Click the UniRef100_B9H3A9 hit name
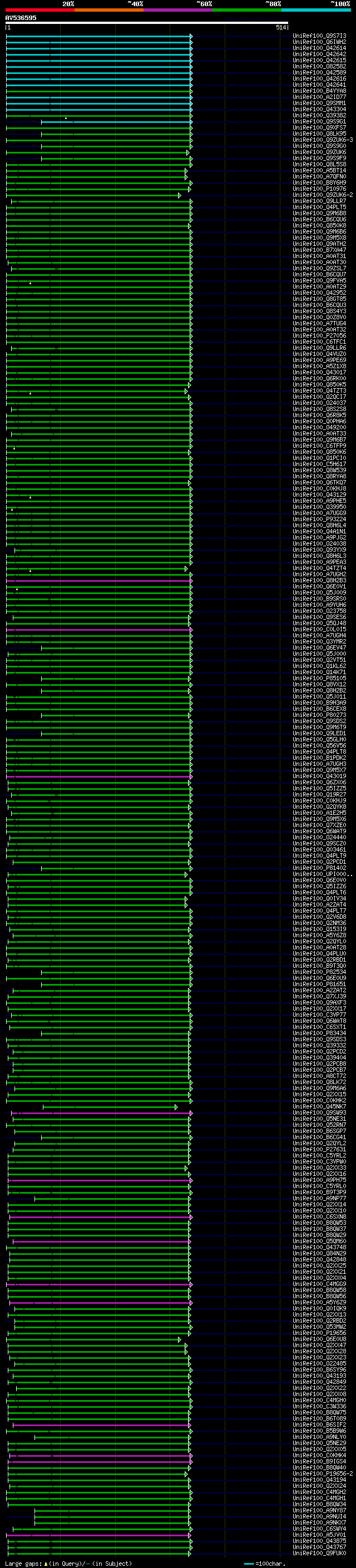356x1568 pixels. coord(319,703)
